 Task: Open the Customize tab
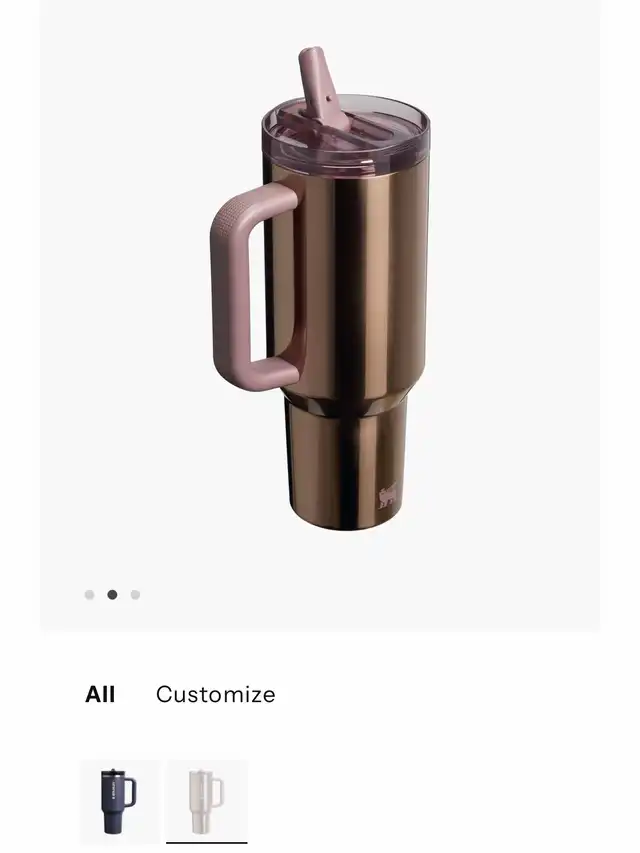point(216,694)
